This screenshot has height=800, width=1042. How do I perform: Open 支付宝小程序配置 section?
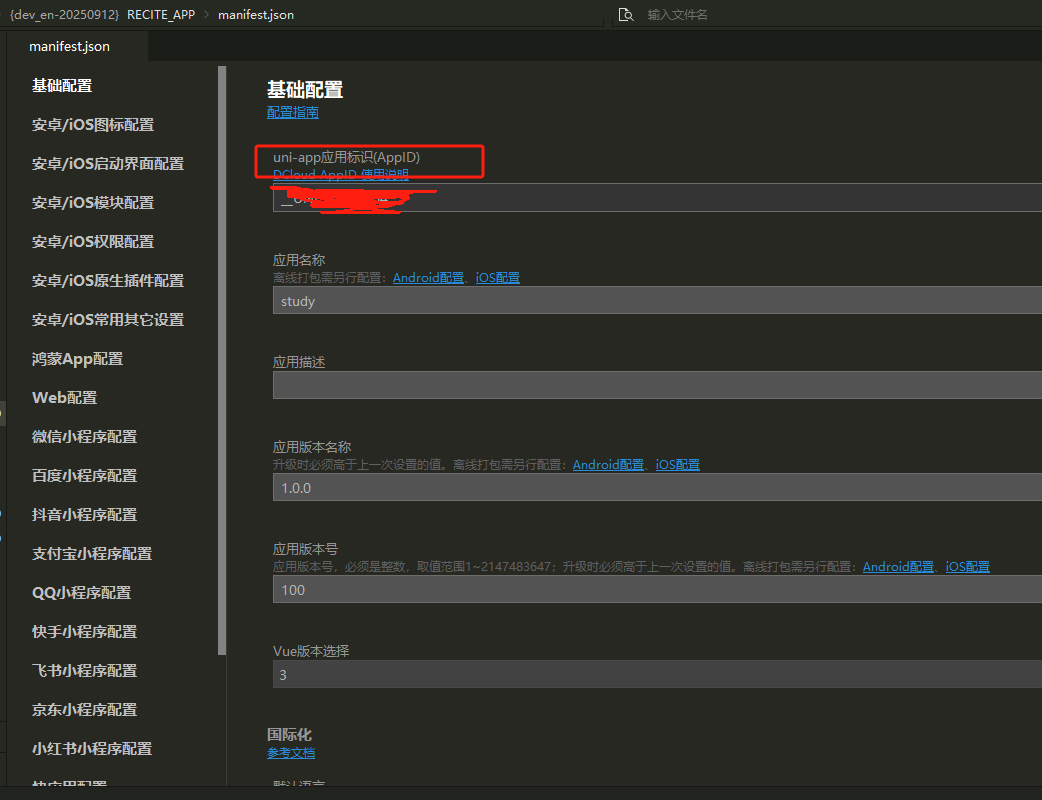click(92, 553)
